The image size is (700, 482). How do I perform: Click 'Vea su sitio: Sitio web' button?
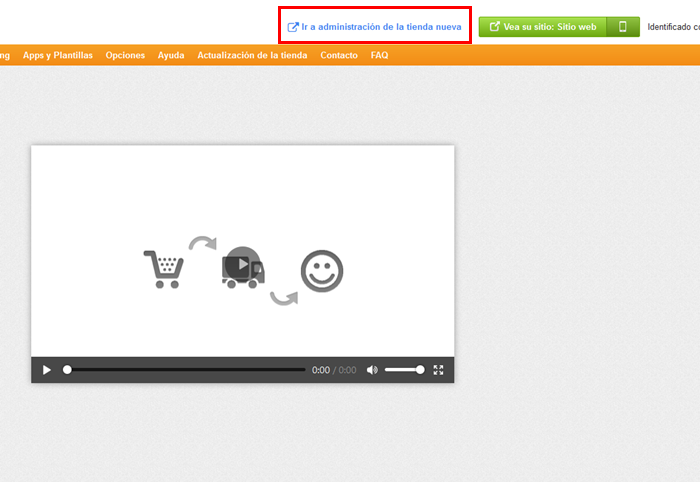click(542, 27)
